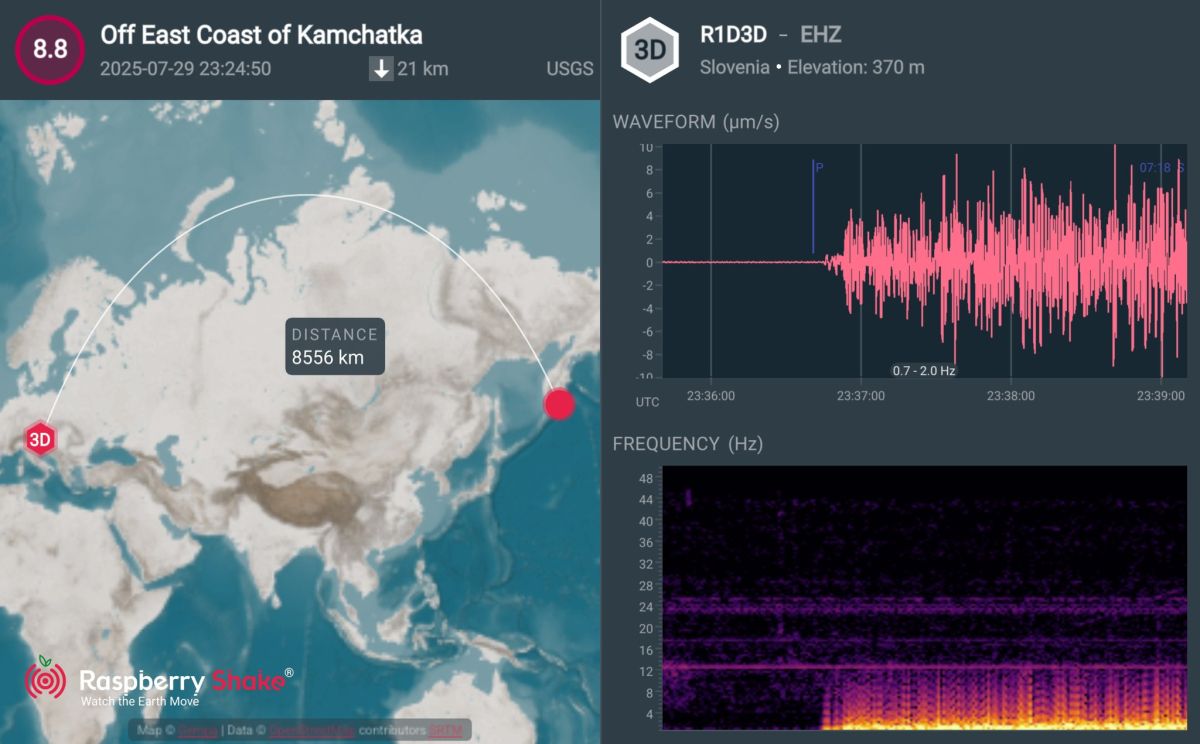This screenshot has height=744, width=1200.
Task: Select the 3D station marker on map
Action: (39, 438)
